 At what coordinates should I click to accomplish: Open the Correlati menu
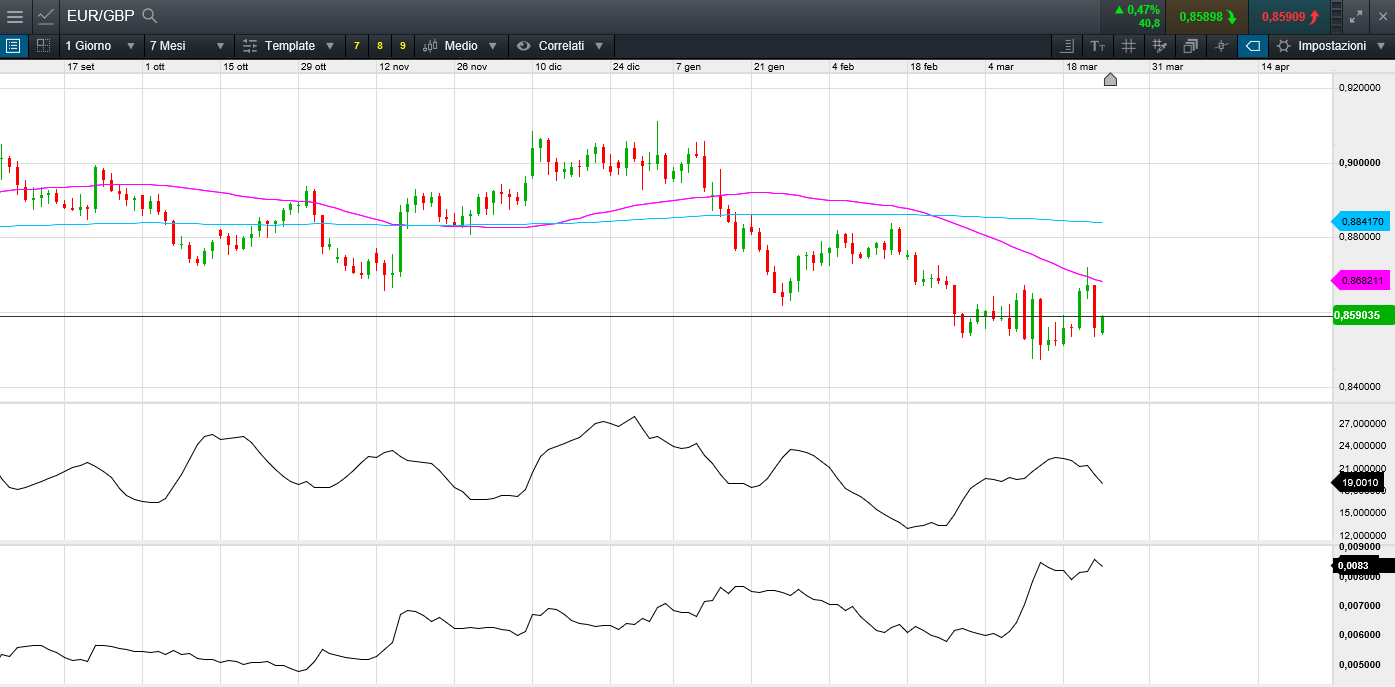tap(561, 46)
